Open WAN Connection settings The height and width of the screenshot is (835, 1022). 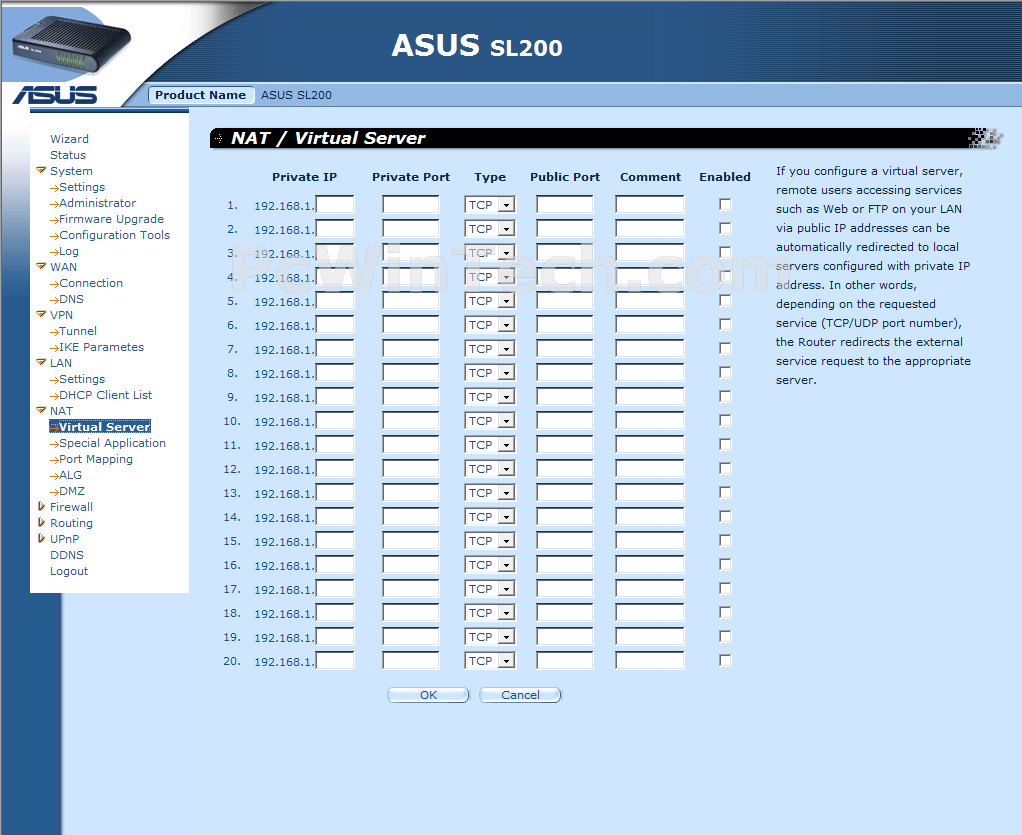[x=91, y=284]
